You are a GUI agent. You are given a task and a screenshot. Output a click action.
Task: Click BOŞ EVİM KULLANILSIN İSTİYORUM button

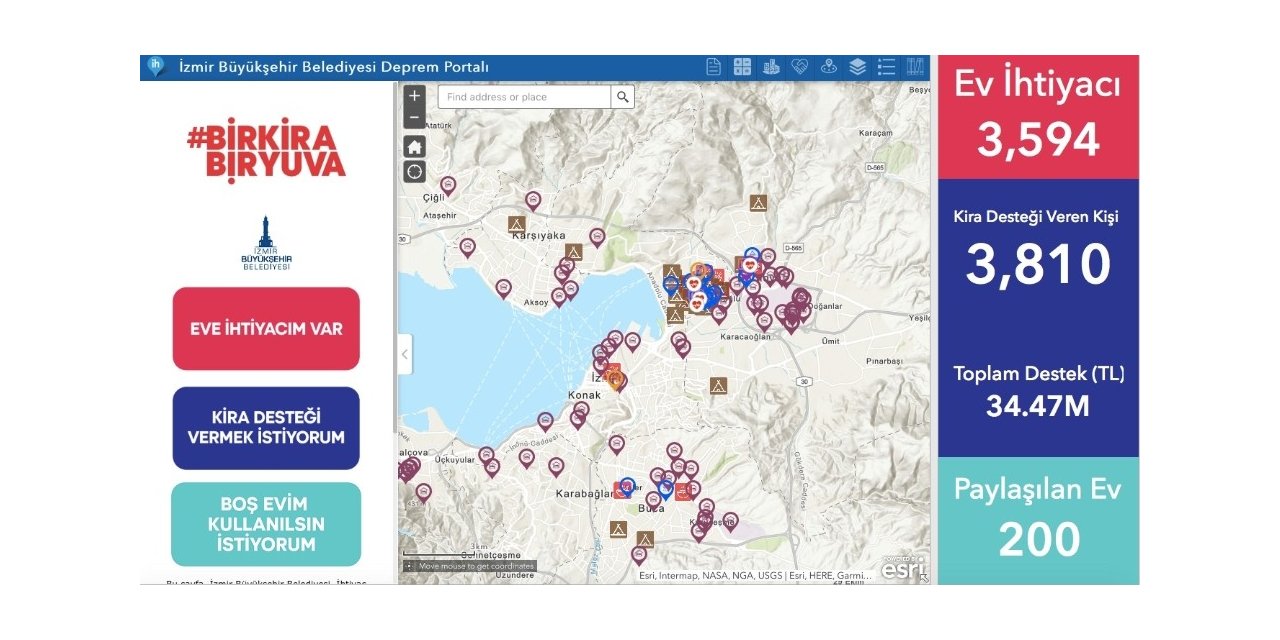[266, 524]
